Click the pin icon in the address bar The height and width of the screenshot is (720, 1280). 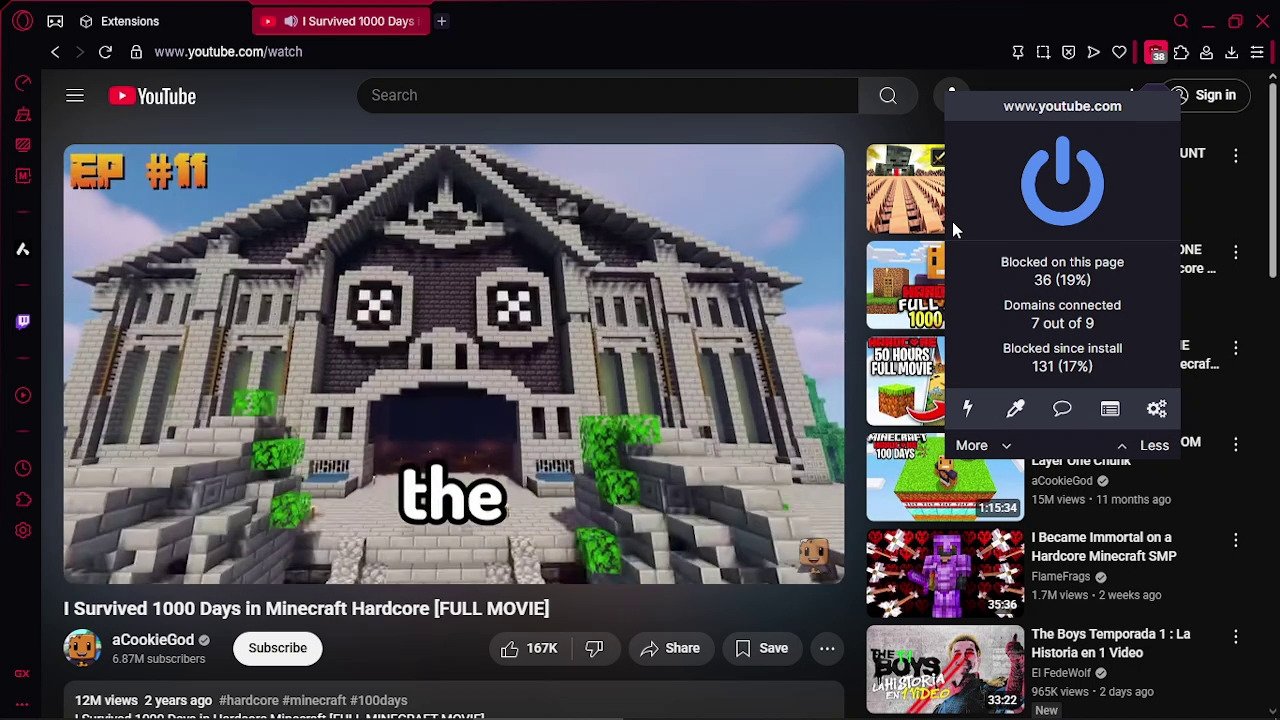(1018, 52)
